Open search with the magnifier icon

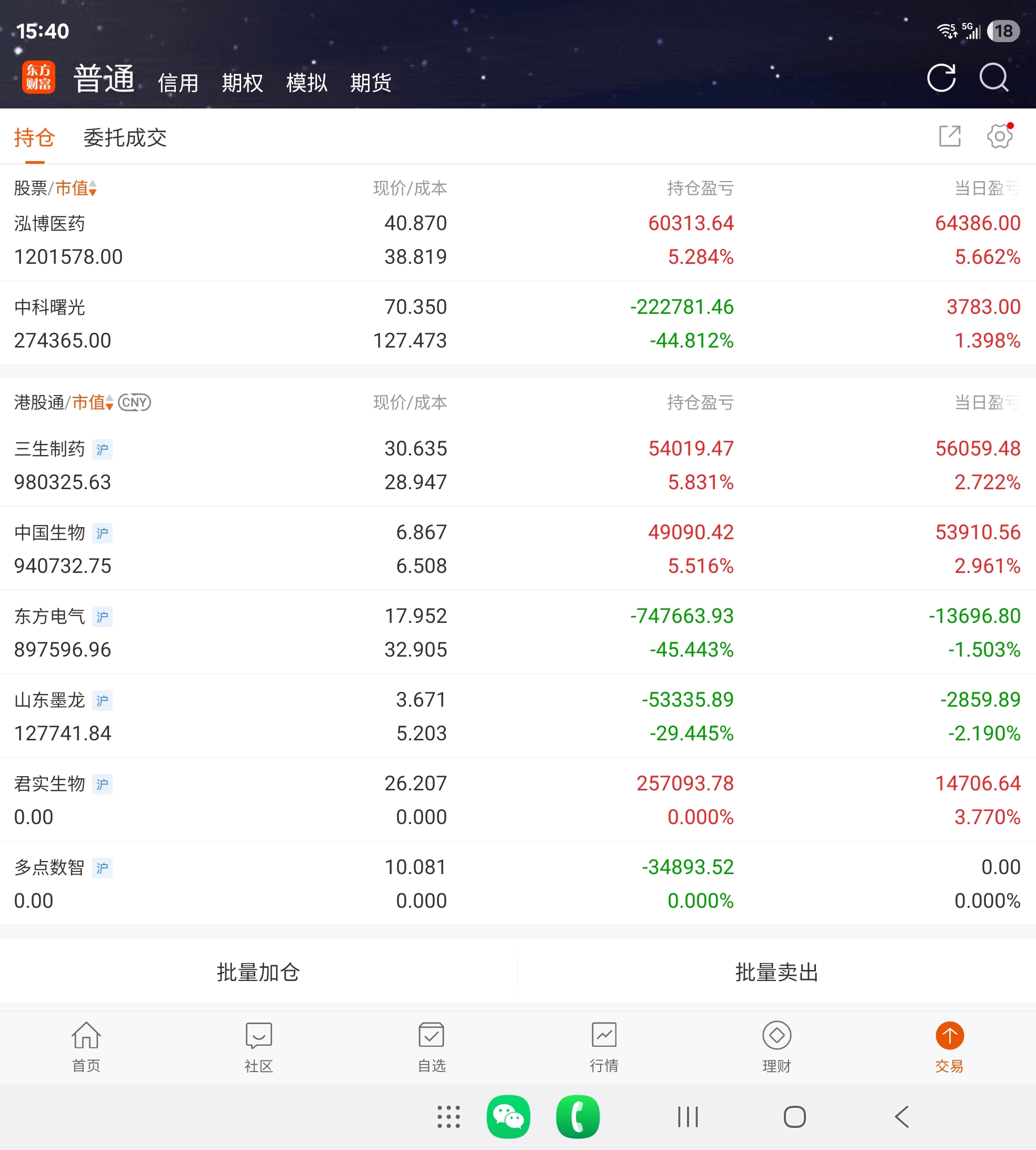point(994,77)
